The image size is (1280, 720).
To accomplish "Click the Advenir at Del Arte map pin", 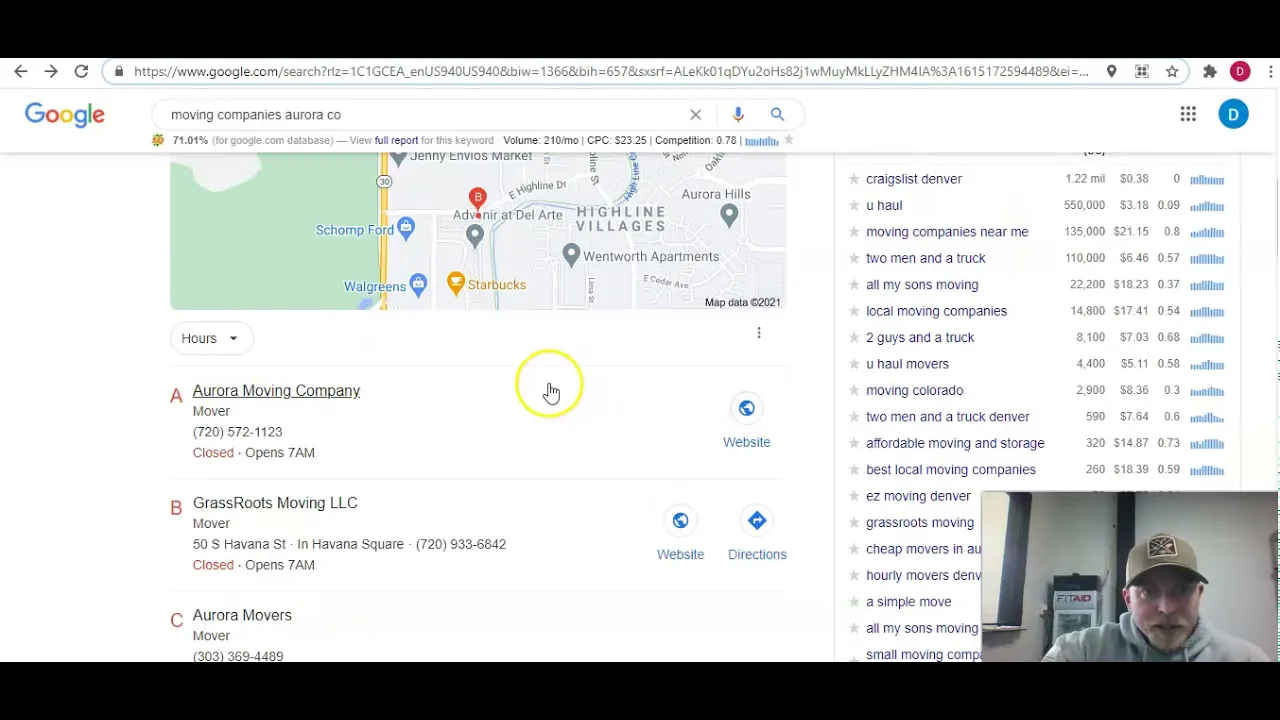I will coord(475,235).
